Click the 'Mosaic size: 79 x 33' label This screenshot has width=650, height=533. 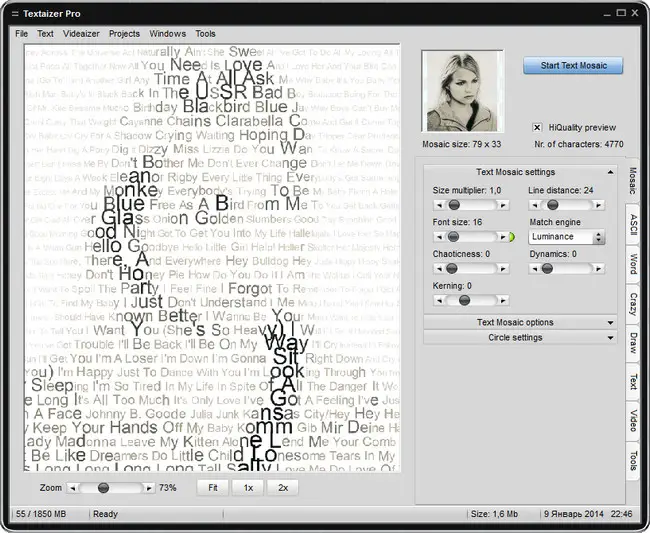coord(461,144)
